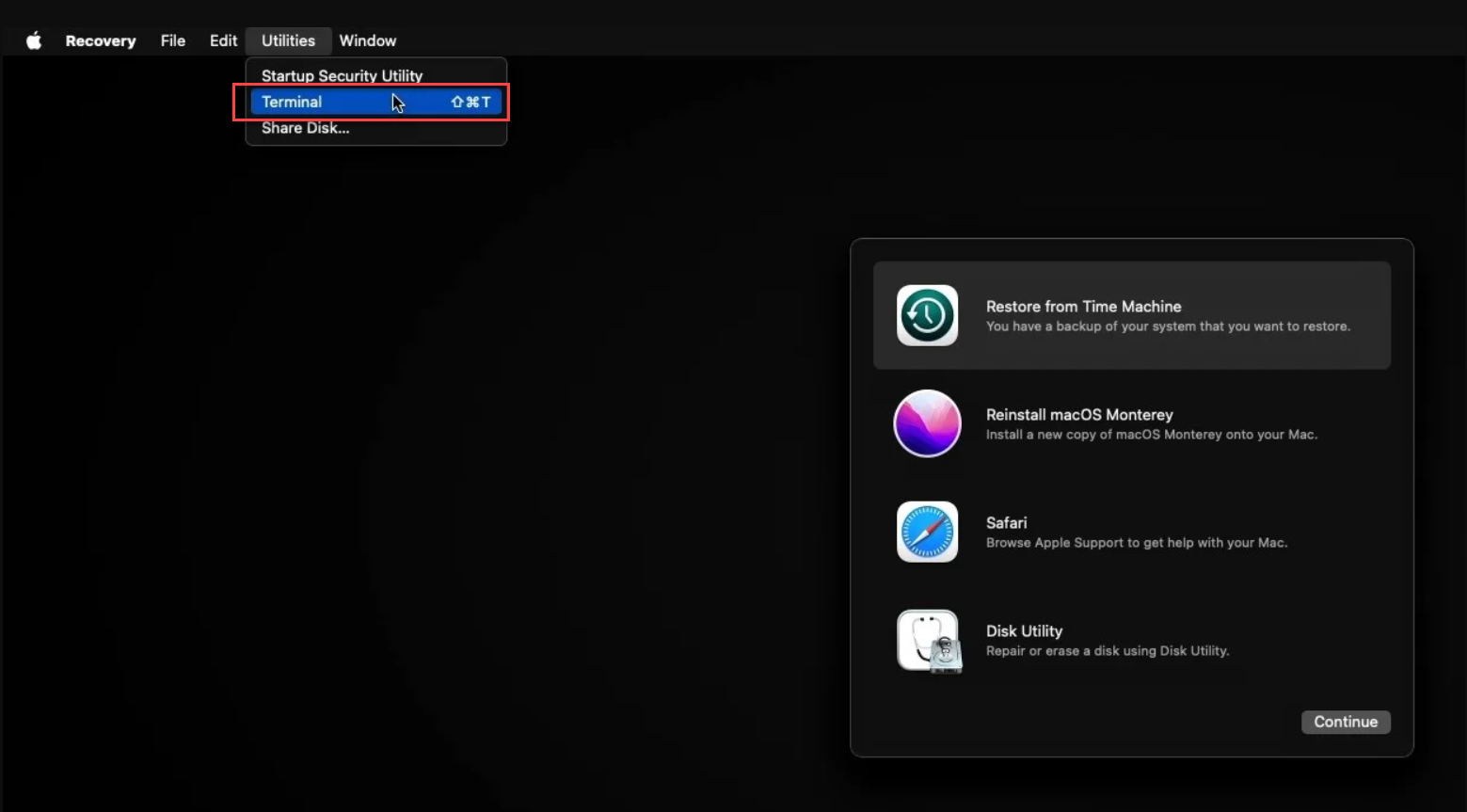
Task: Open the Window menu
Action: tap(368, 40)
